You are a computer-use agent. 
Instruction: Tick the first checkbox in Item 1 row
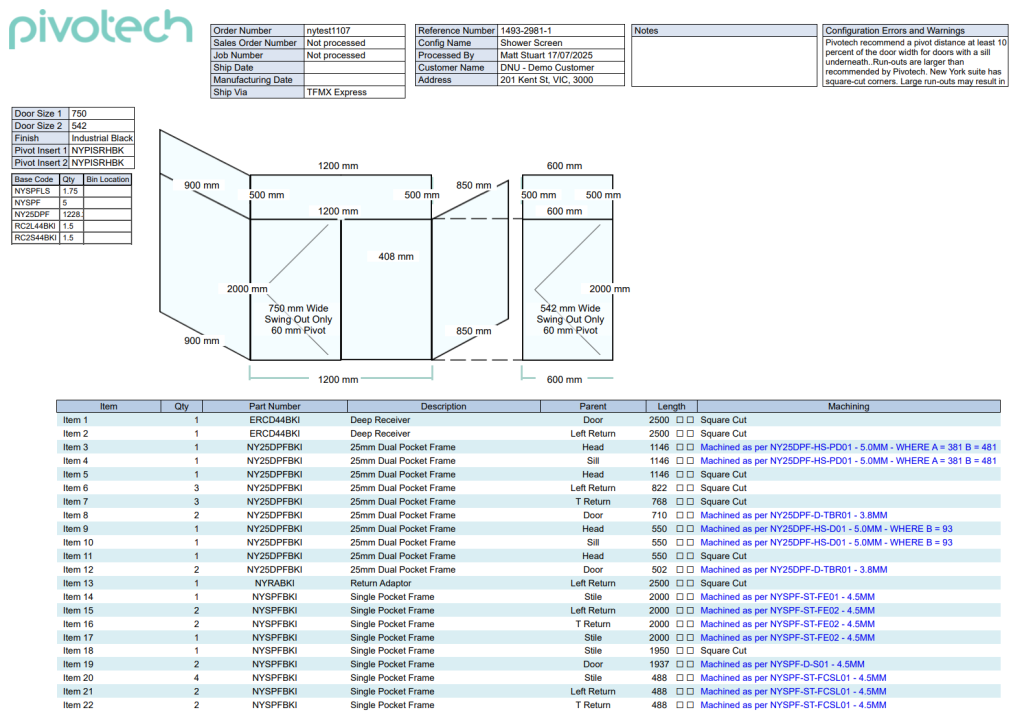click(x=680, y=420)
